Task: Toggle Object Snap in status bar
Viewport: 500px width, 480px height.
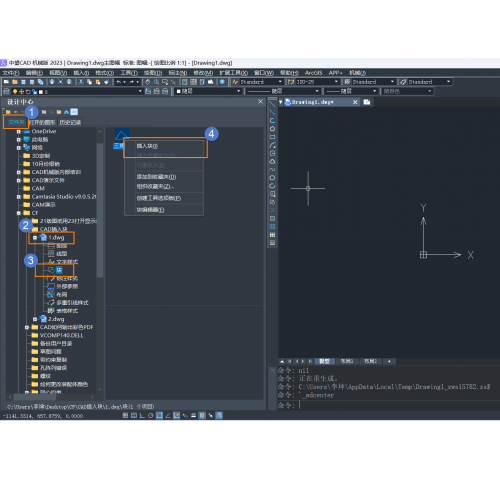Action: click(159, 415)
